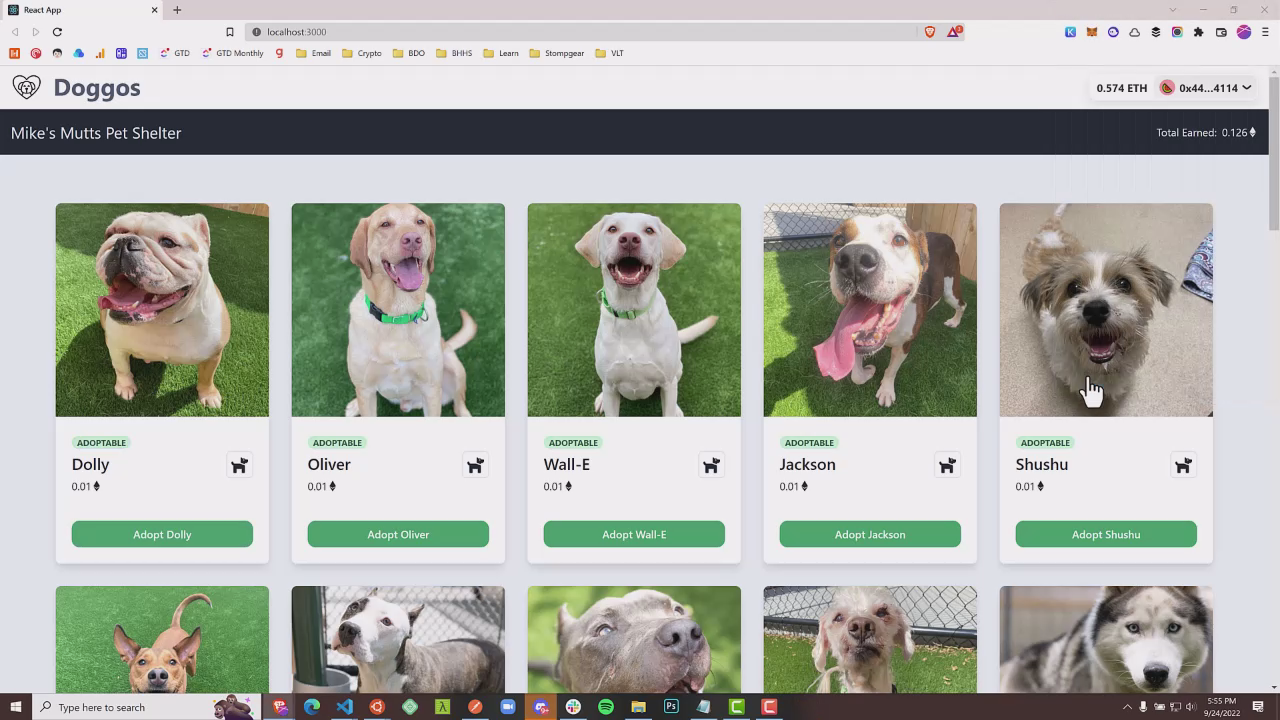Screen dimensions: 1280x720
Task: Click Wall-E's photo
Action: [634, 310]
